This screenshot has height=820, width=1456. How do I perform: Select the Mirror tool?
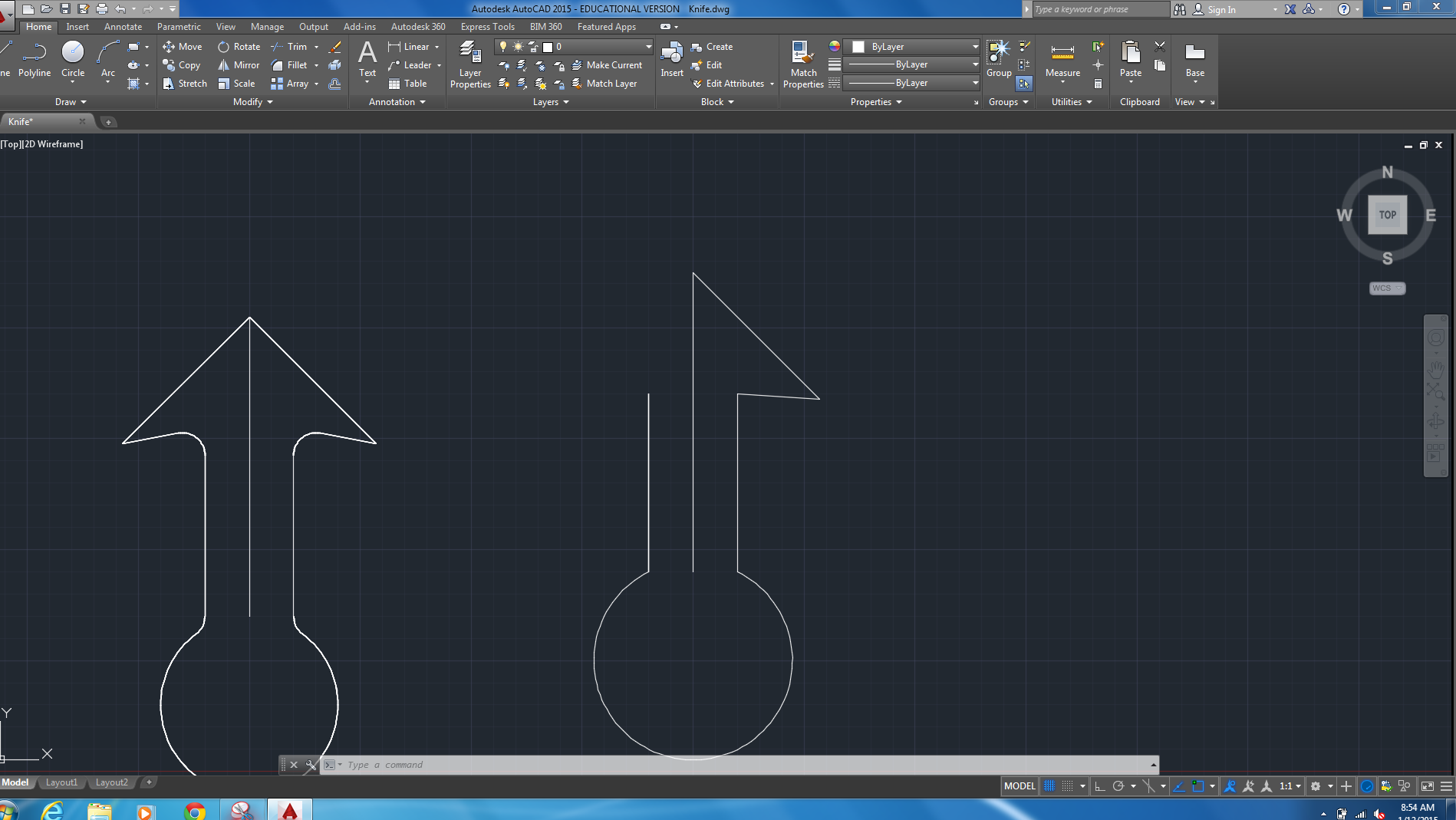coord(238,65)
